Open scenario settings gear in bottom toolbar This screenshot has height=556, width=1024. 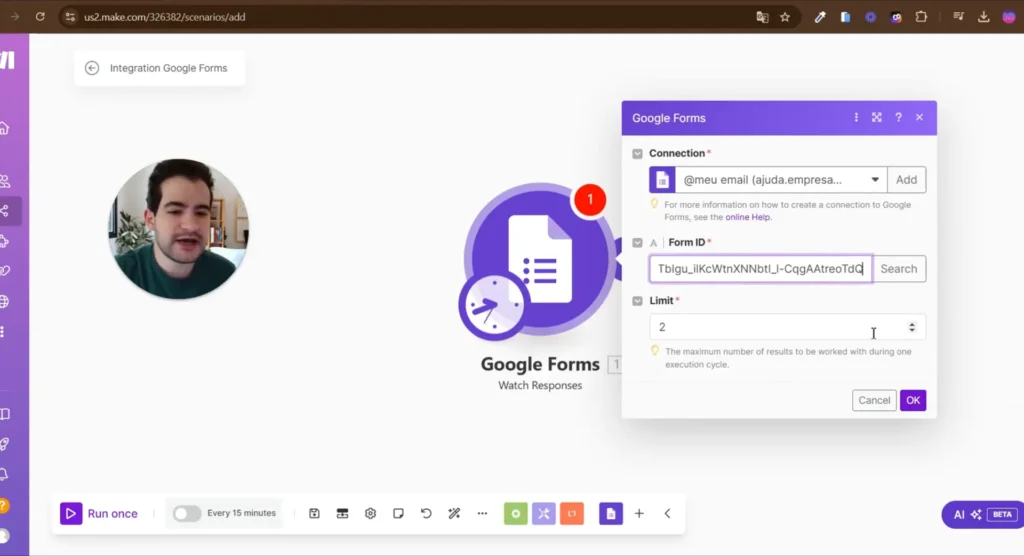[x=370, y=514]
